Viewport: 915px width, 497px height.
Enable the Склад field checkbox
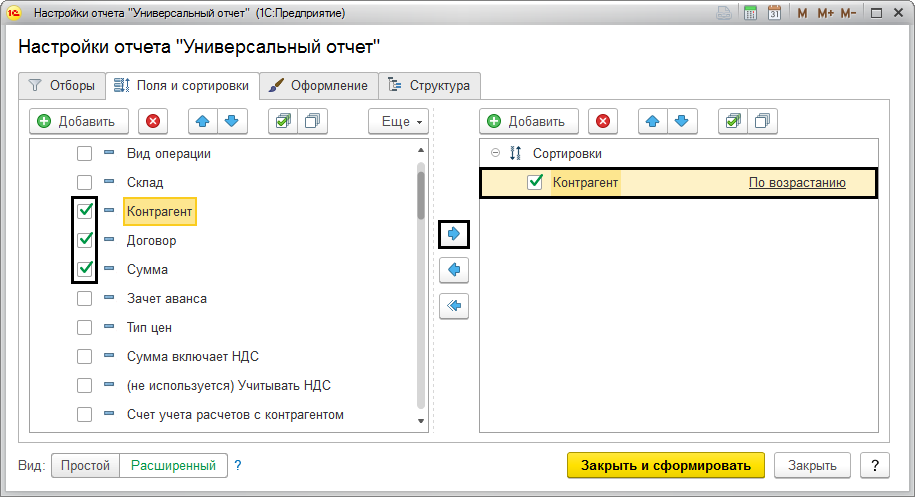[85, 183]
